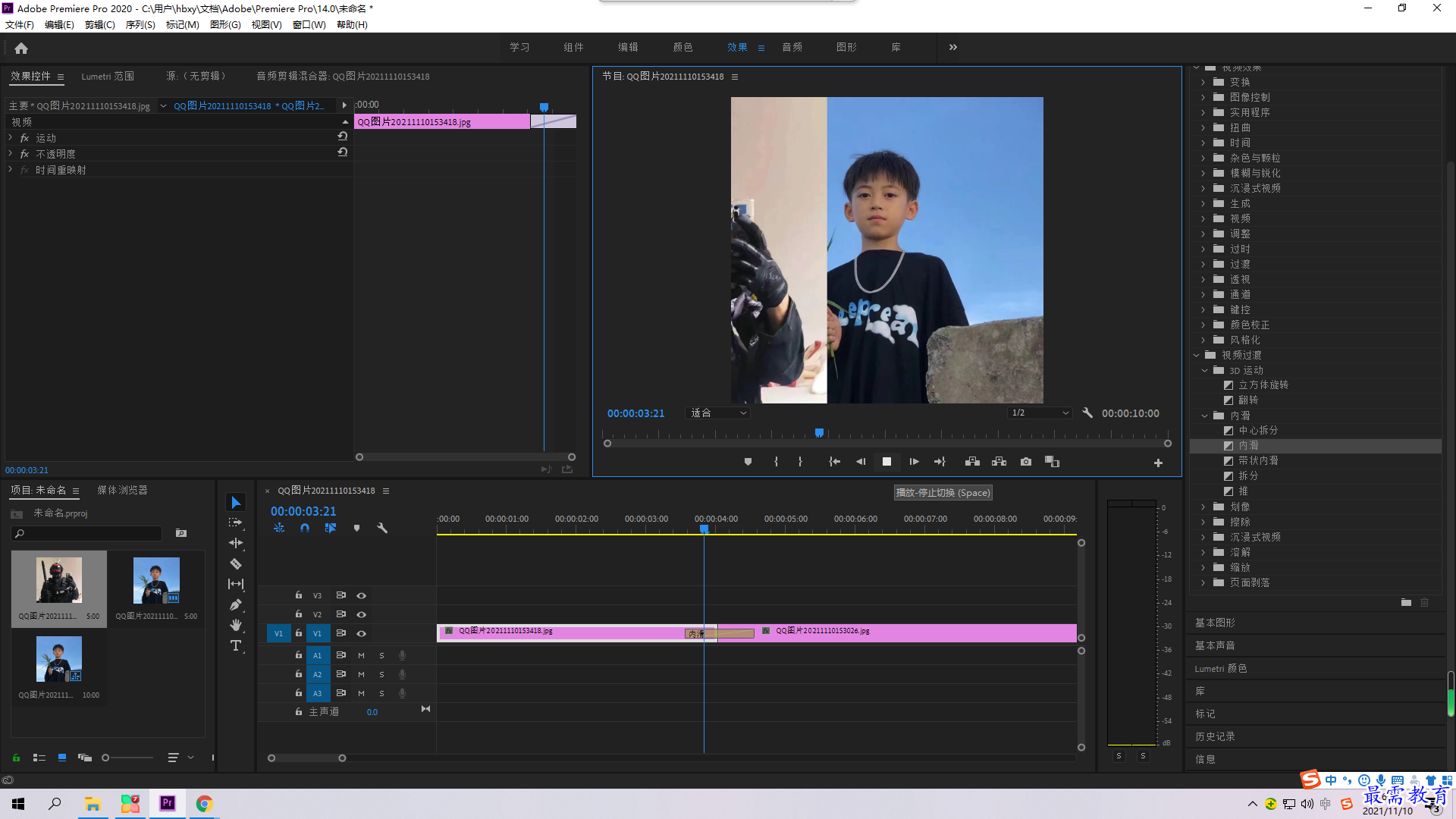Switch to the 颜色 workspace
1456x819 pixels.
[x=682, y=47]
